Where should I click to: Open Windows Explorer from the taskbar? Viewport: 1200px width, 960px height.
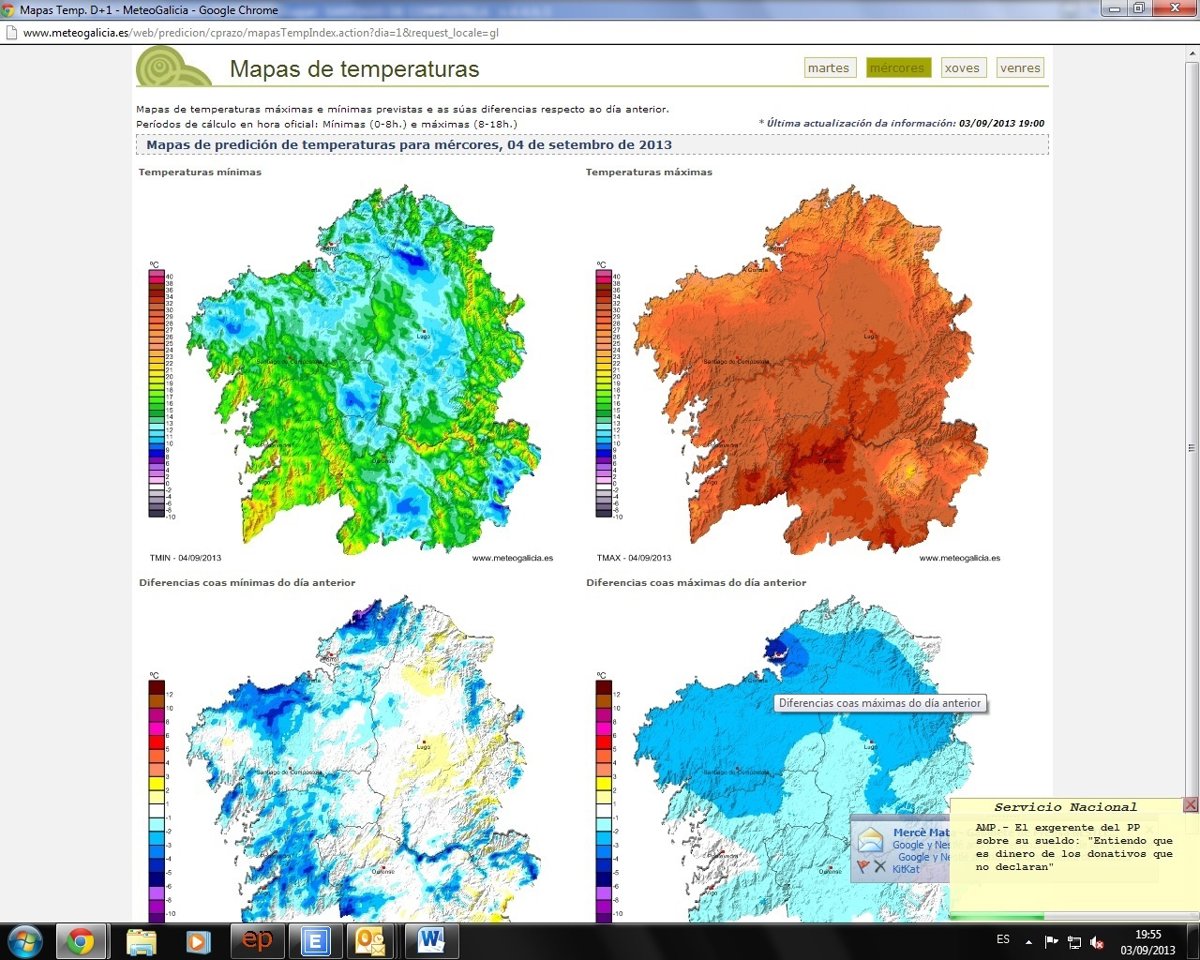141,941
